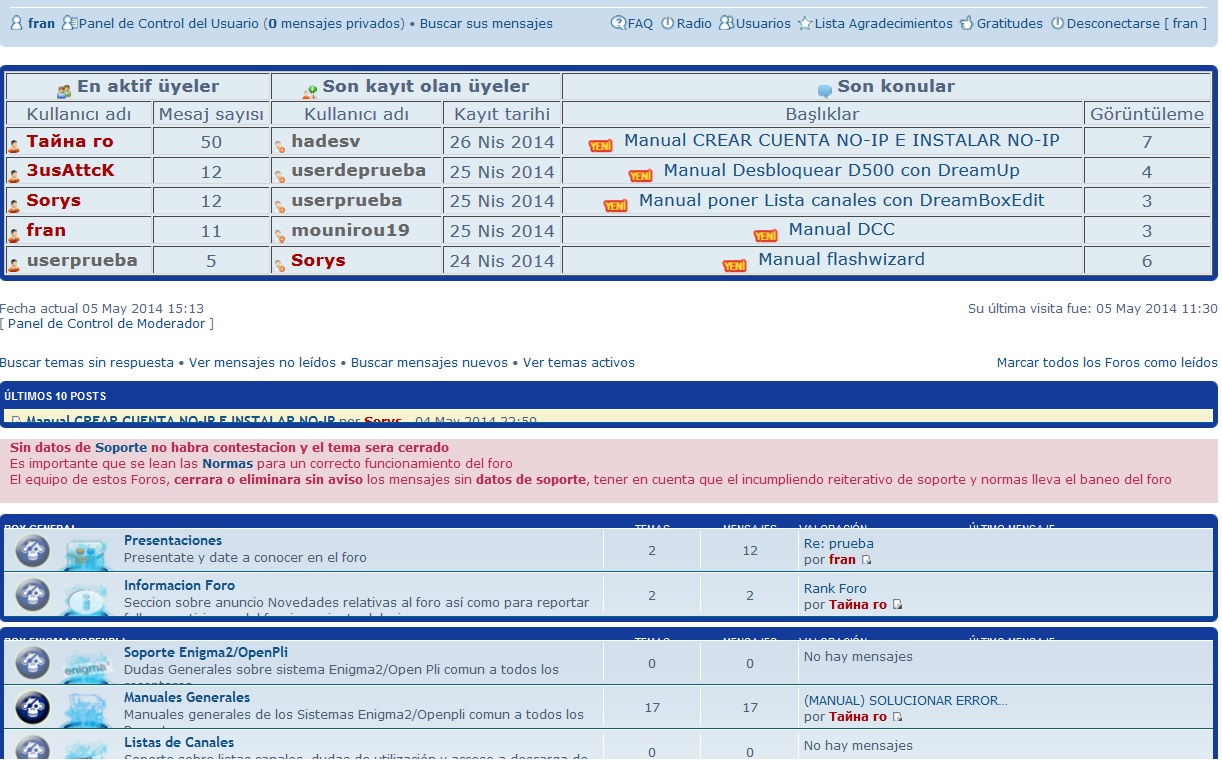
Task: Open the Normas rules link
Action: coord(226,464)
